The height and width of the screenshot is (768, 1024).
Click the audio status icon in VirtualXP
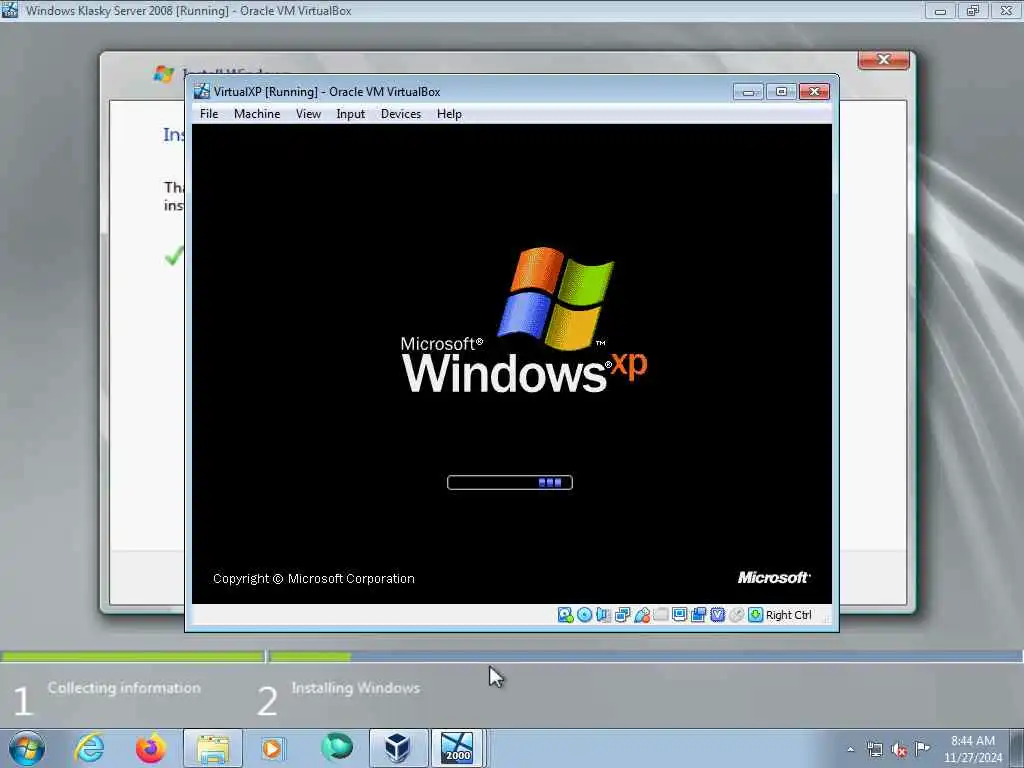point(603,615)
